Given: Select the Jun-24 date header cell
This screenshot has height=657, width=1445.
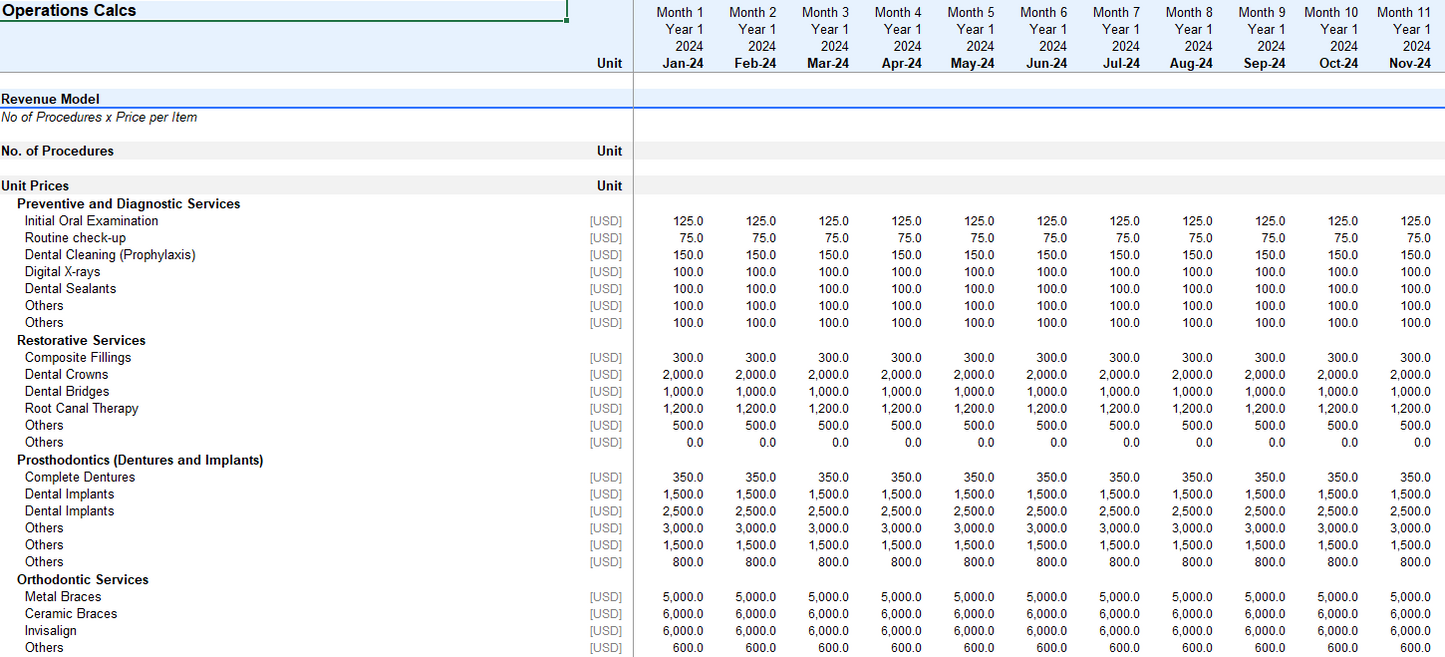Looking at the screenshot, I should (x=1046, y=63).
